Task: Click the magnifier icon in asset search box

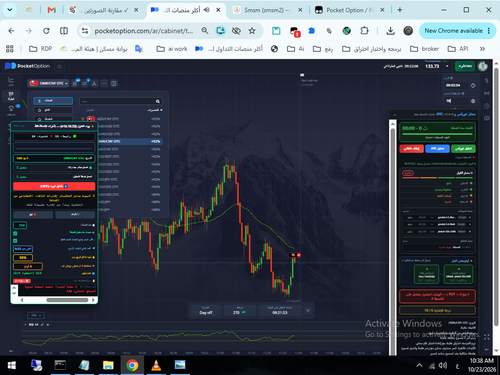Action: [x=158, y=101]
